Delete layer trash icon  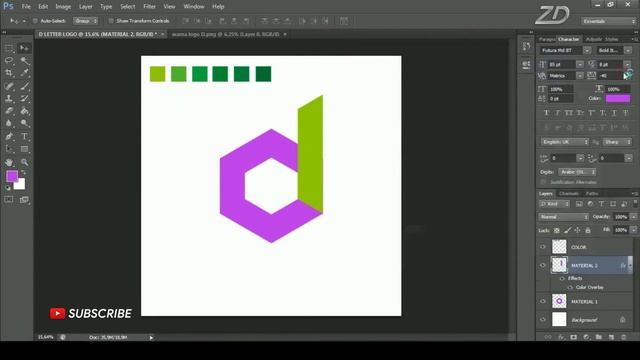coord(623,337)
